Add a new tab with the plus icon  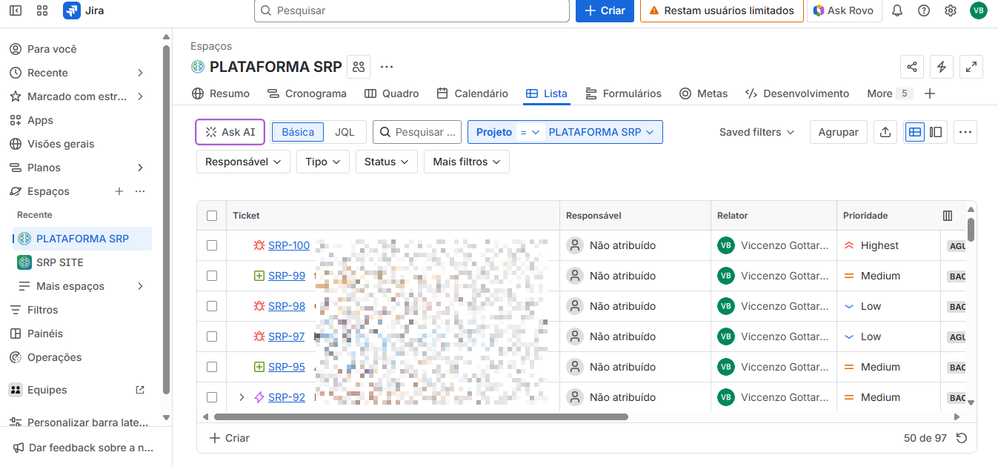click(930, 94)
